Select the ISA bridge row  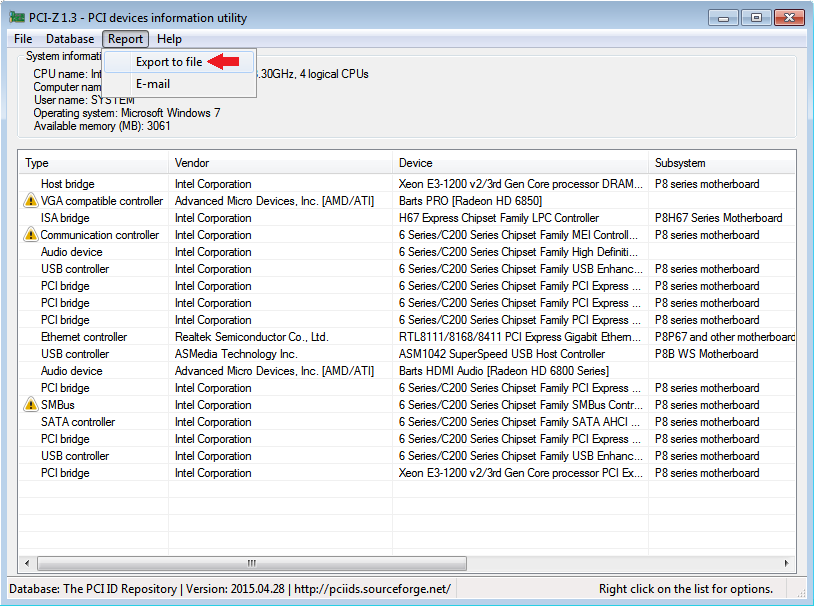click(407, 218)
